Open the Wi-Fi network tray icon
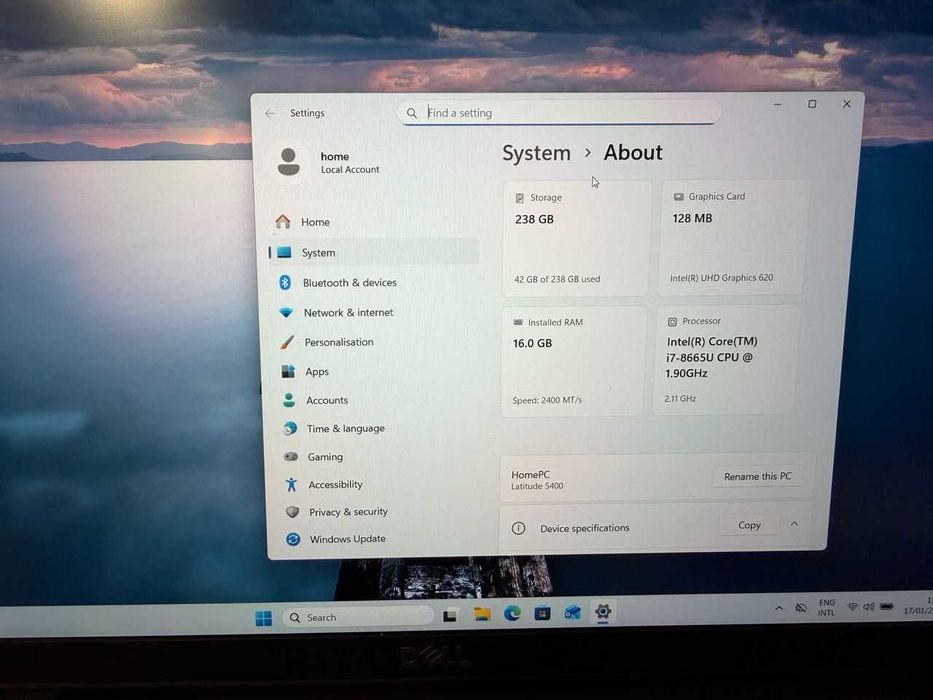This screenshot has height=700, width=933. click(853, 607)
